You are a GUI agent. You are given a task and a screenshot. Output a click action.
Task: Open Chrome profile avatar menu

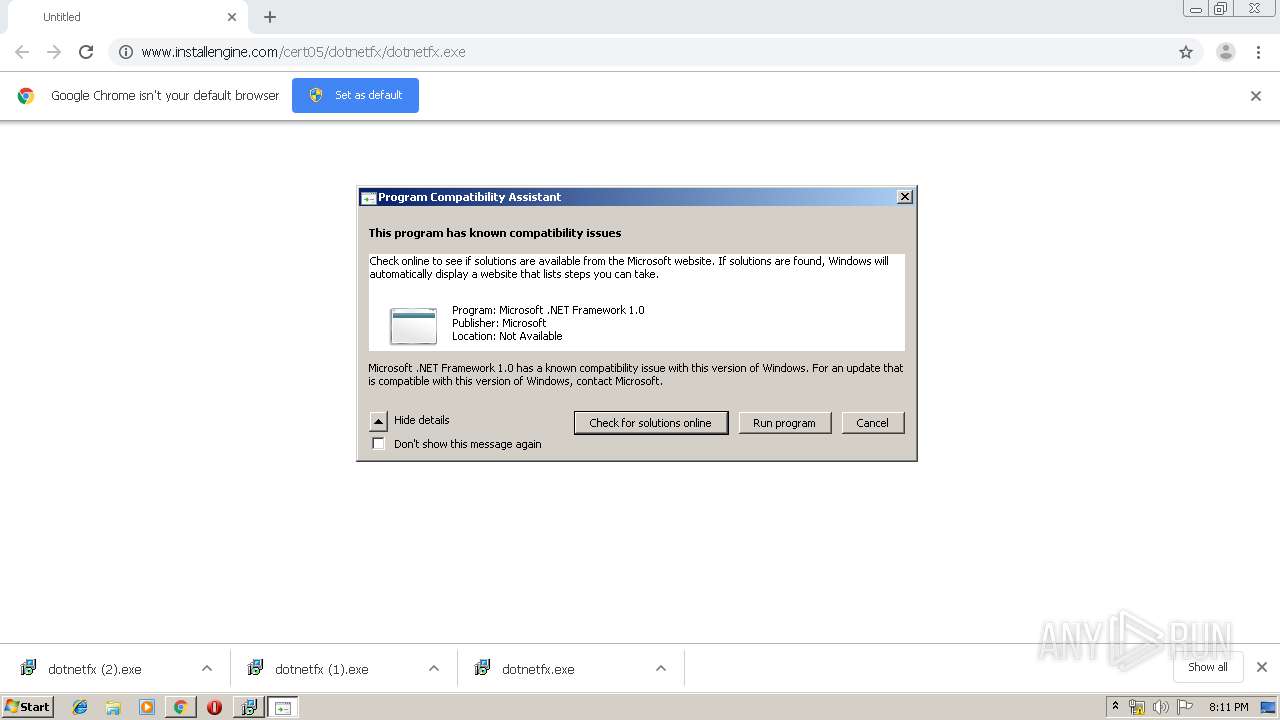click(x=1226, y=52)
